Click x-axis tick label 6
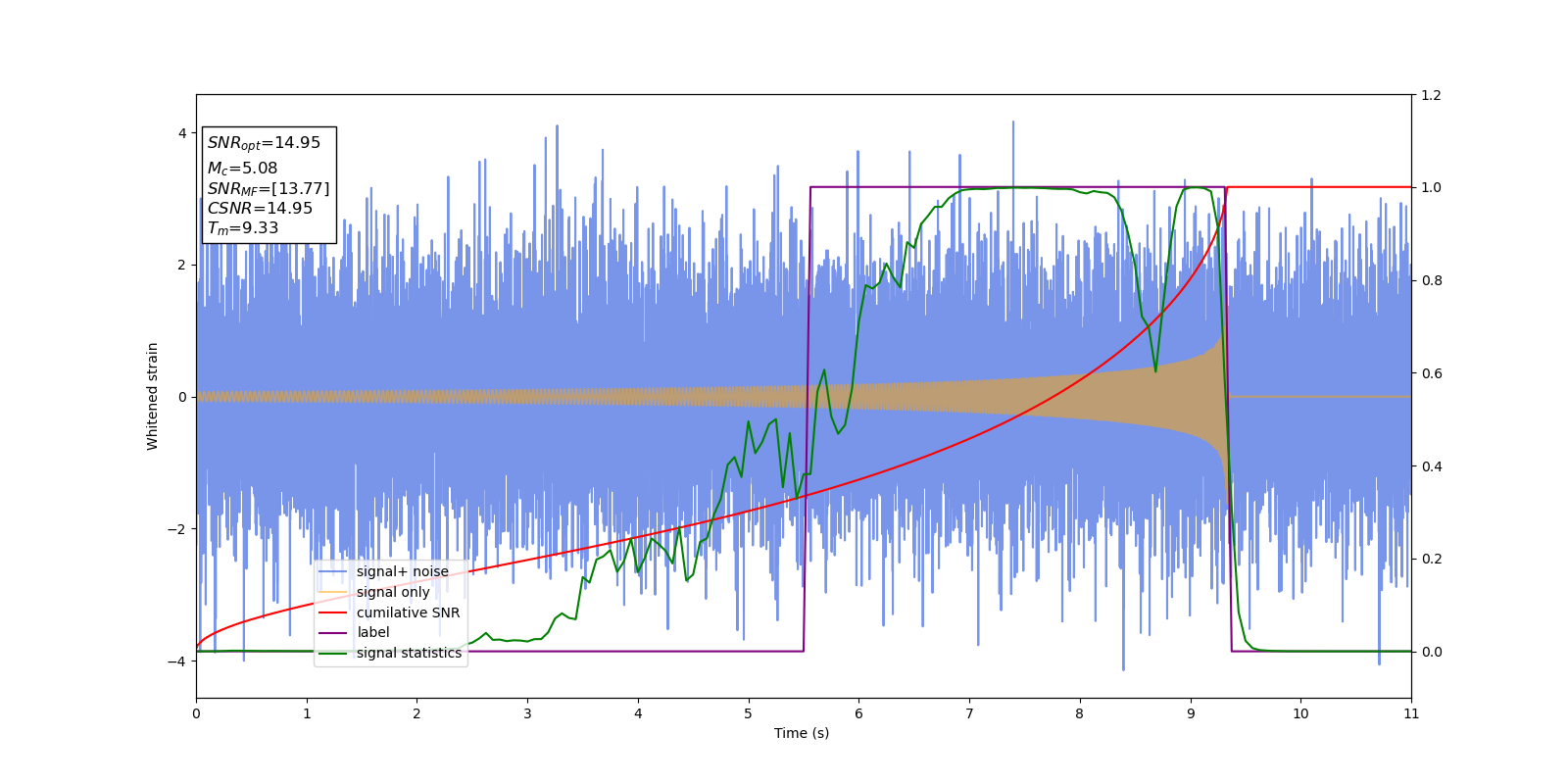This screenshot has width=1568, height=784. coord(858,713)
